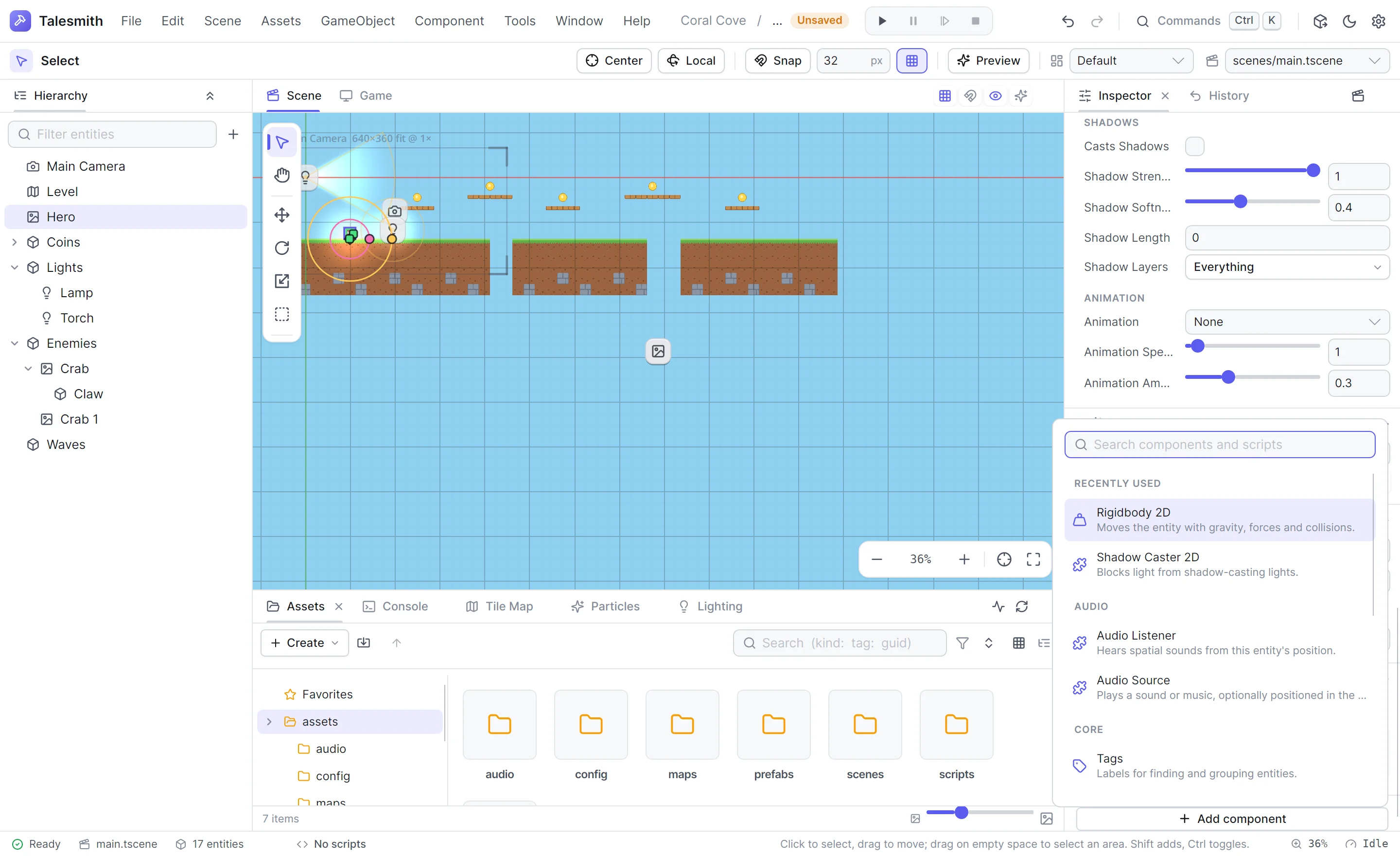
Task: Click the Create button in Assets
Action: click(x=304, y=643)
